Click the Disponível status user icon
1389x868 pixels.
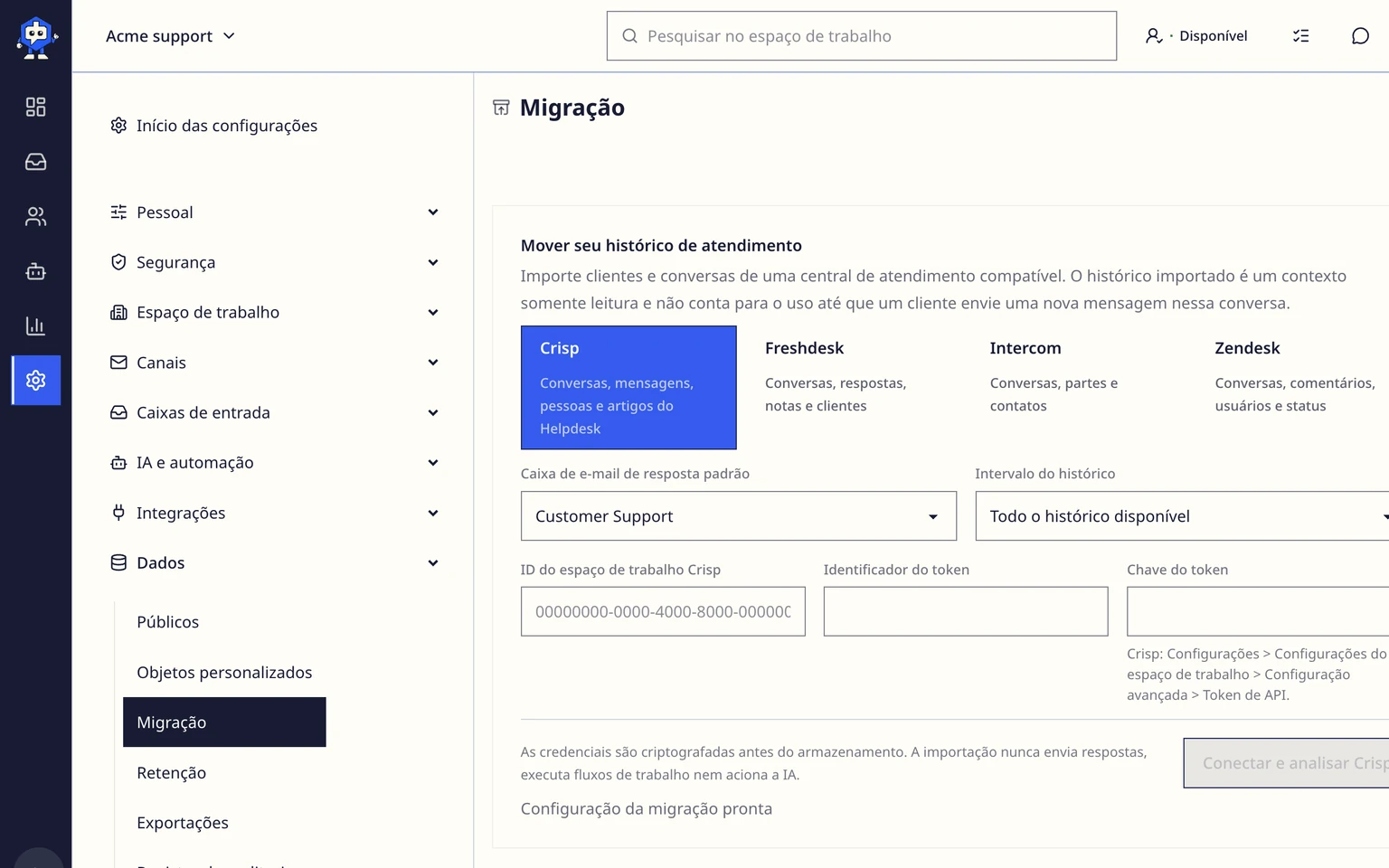point(1154,36)
